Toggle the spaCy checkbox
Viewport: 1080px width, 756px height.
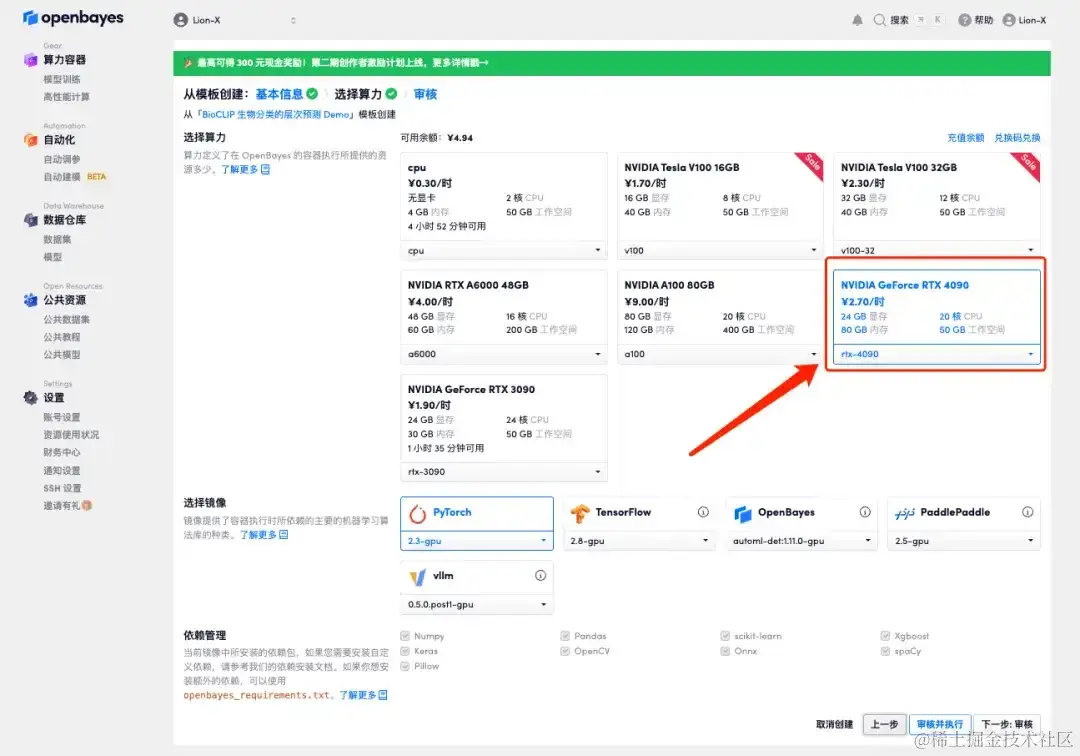point(885,651)
